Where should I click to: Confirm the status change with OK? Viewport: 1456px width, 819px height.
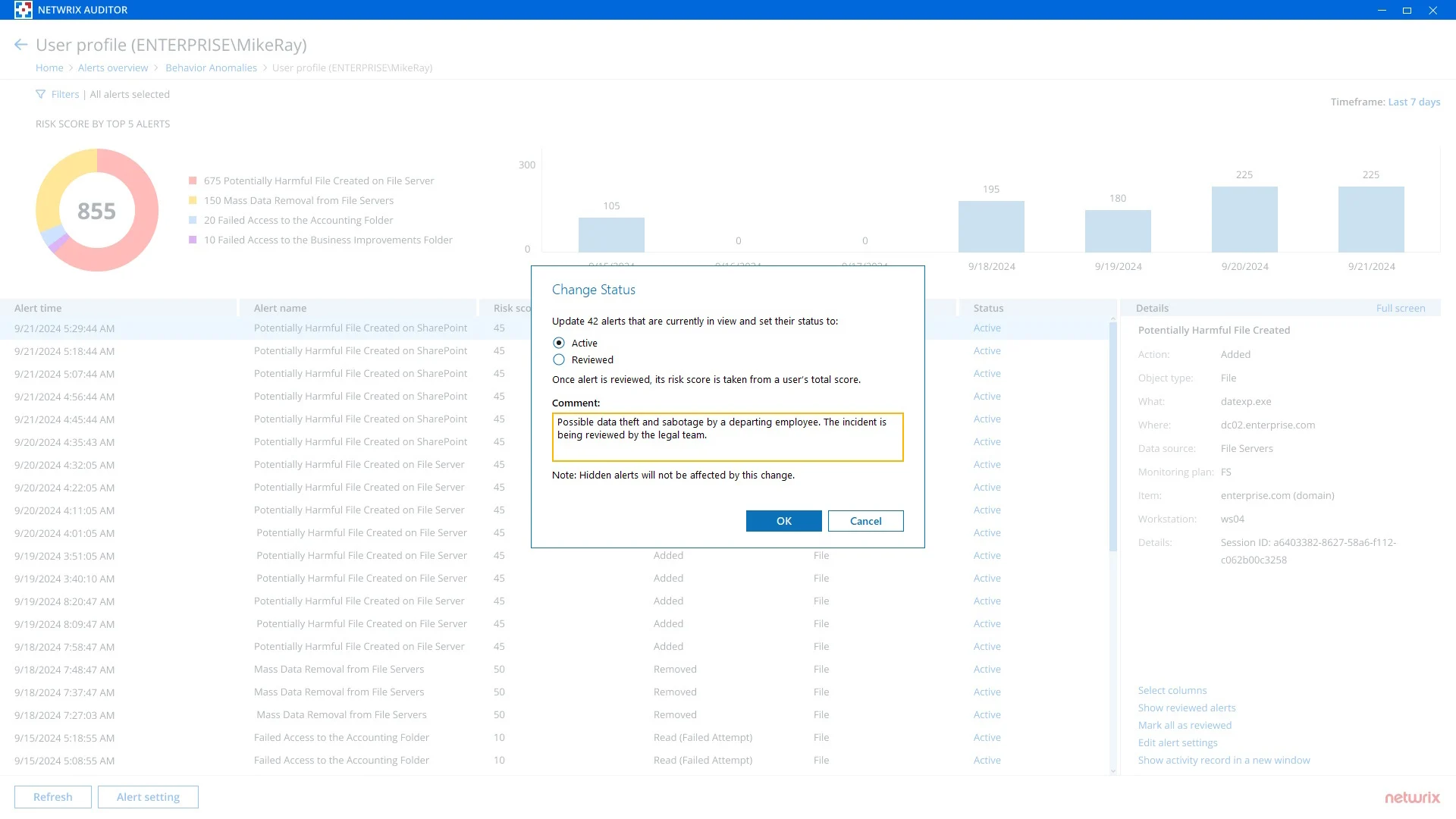[783, 521]
